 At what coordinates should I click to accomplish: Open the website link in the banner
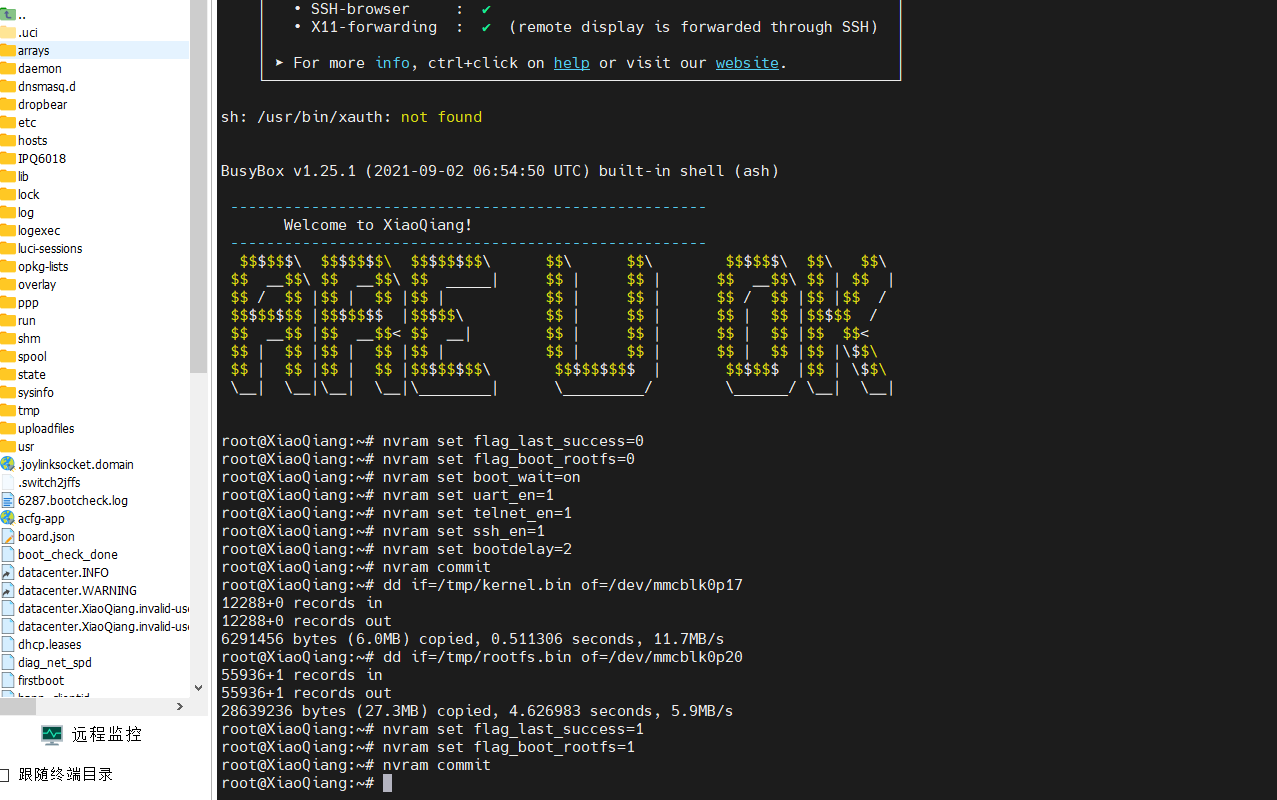(x=746, y=62)
